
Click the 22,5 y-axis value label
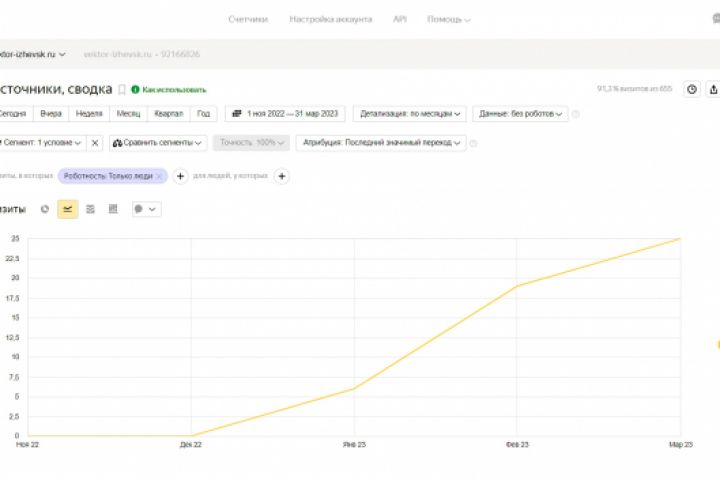click(x=12, y=259)
